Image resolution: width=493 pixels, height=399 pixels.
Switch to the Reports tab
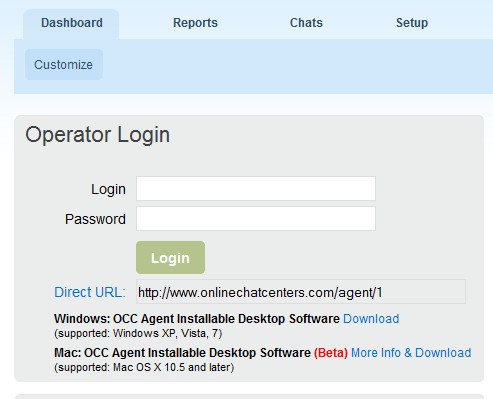[195, 23]
